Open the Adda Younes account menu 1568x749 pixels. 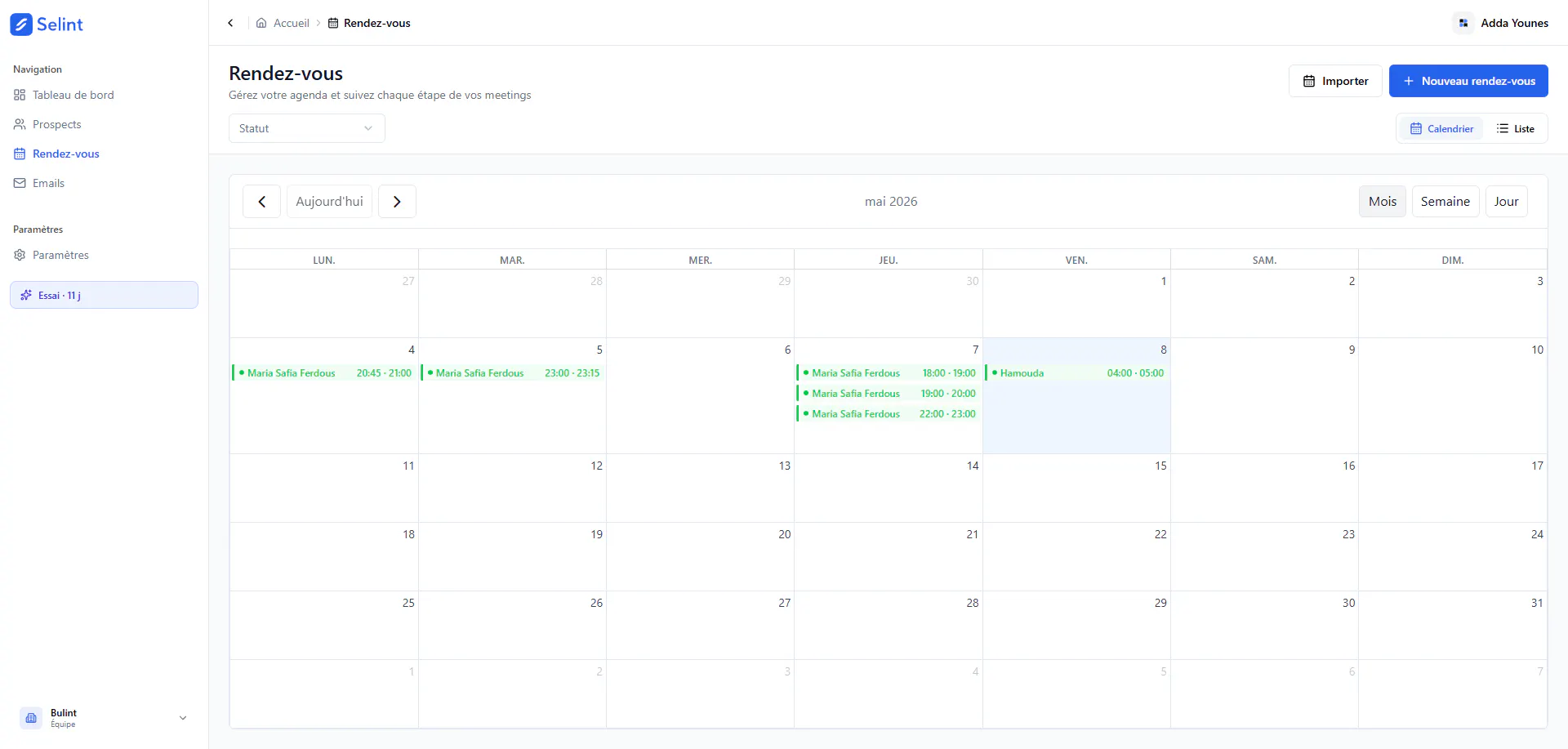tap(1501, 23)
